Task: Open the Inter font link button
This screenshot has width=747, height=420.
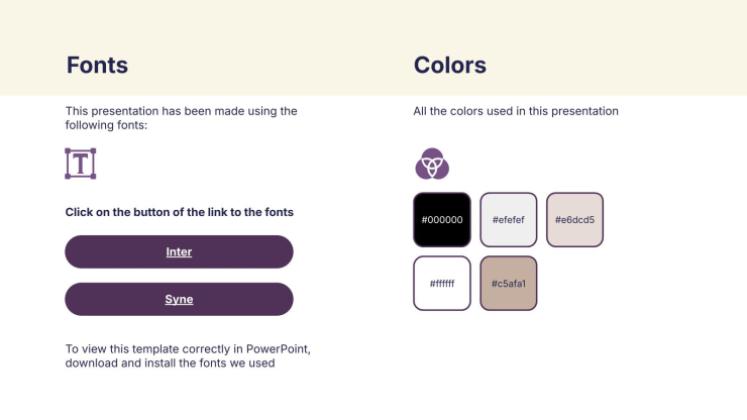Action: 179,251
